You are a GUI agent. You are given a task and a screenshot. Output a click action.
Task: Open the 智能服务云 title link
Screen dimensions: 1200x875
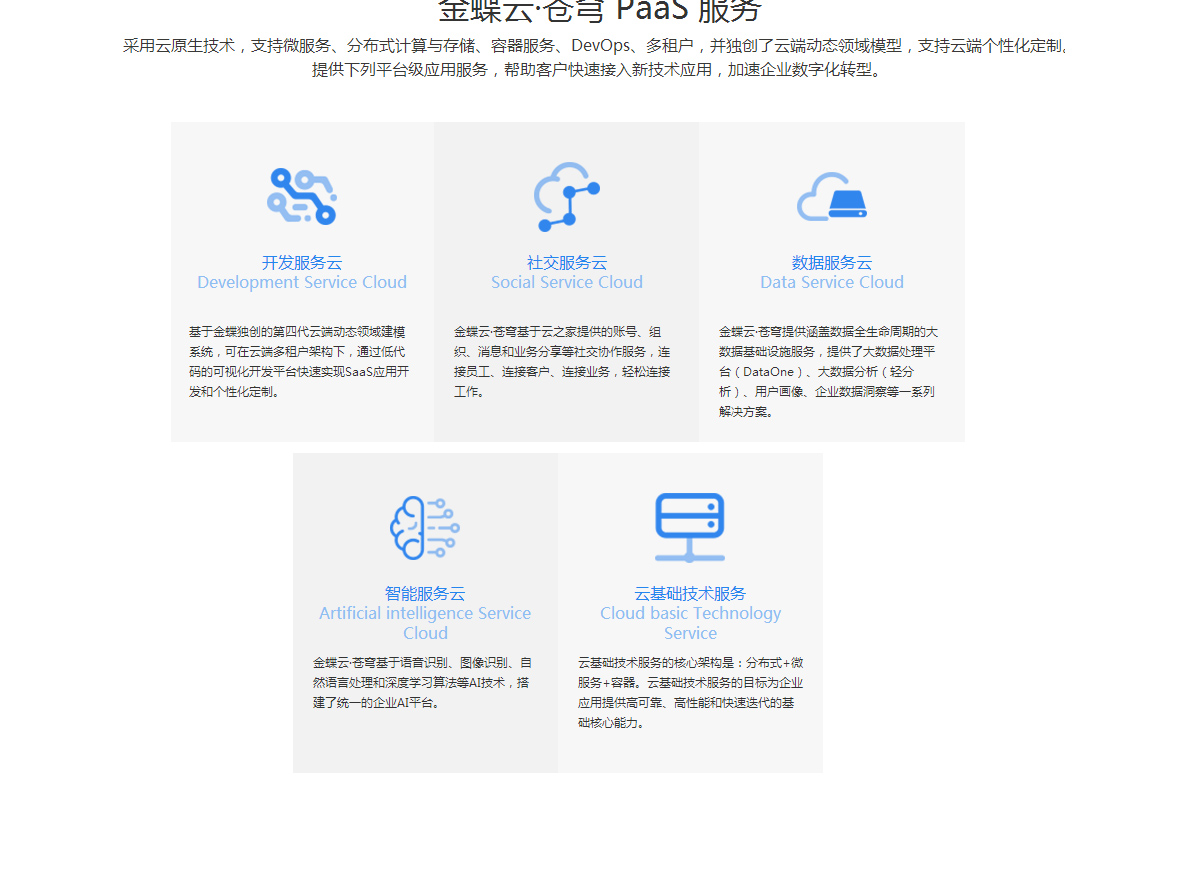[x=425, y=594]
